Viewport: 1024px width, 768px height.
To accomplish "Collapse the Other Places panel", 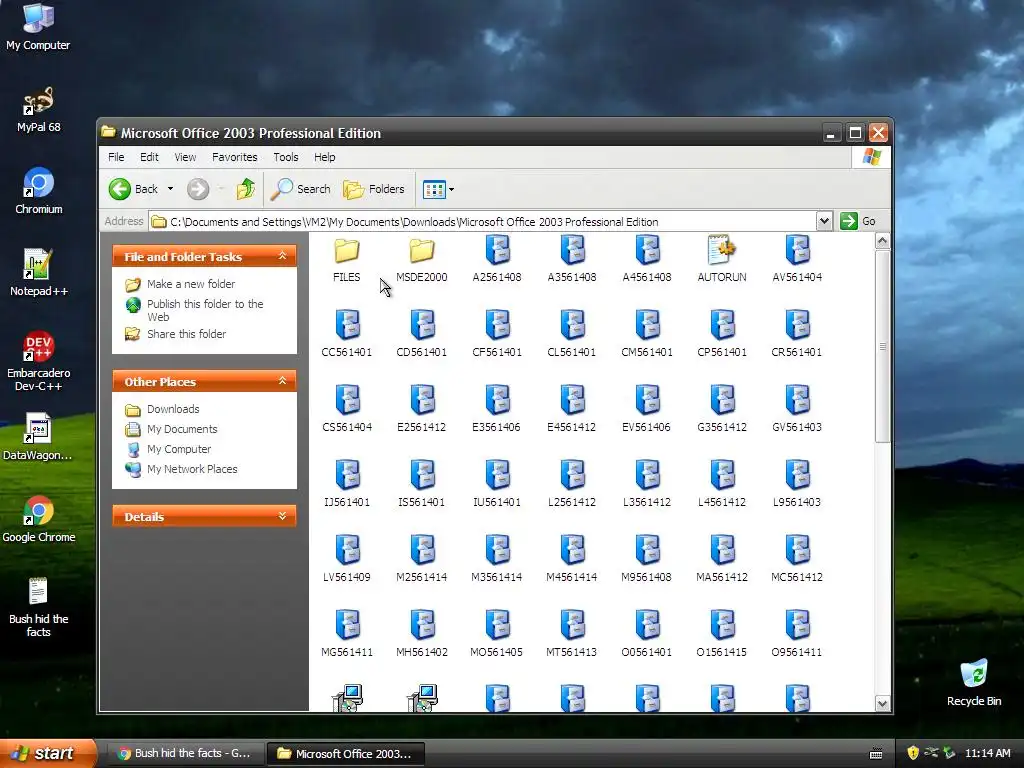I will point(283,381).
